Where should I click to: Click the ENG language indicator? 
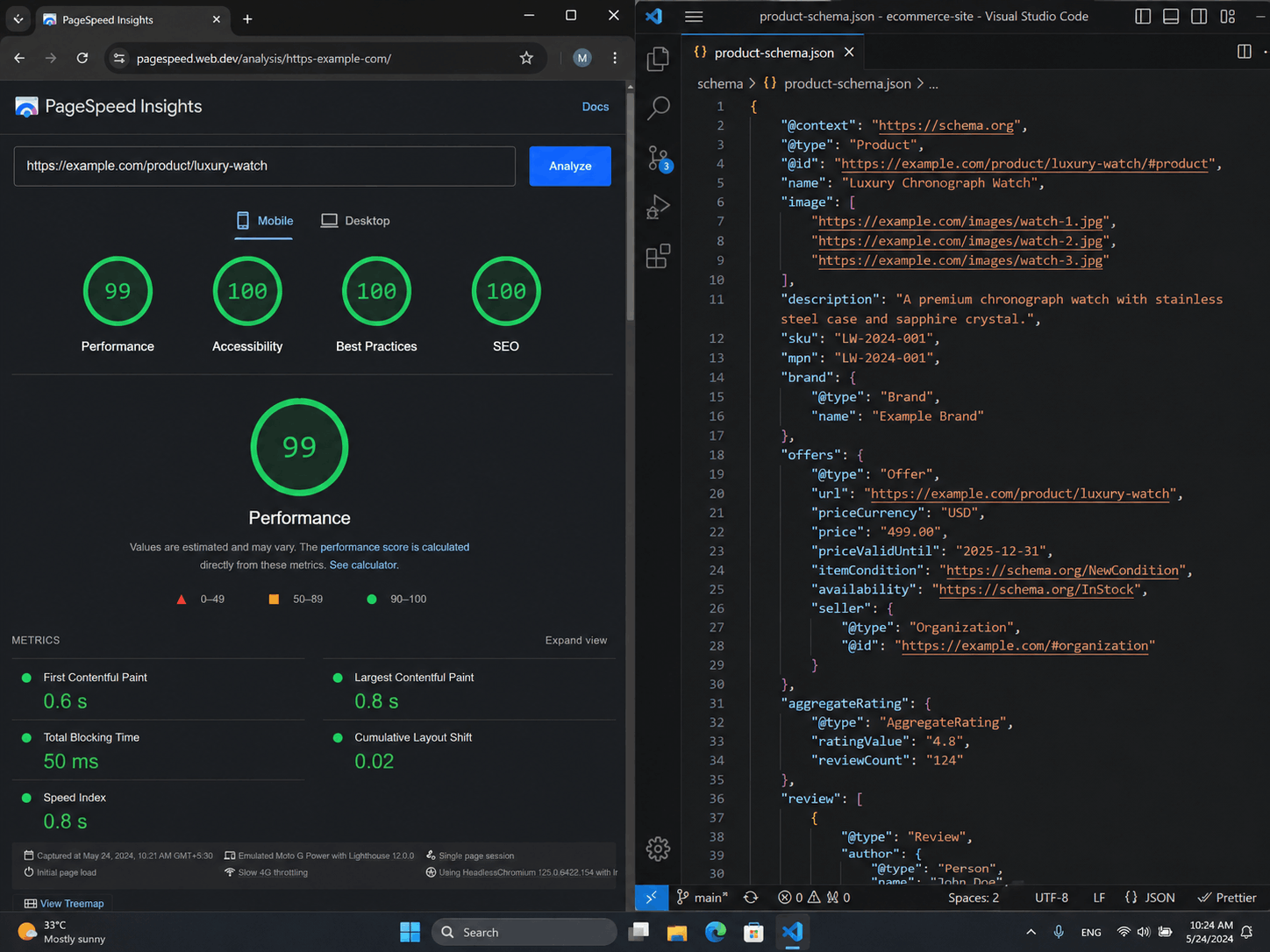pyautogui.click(x=1091, y=932)
